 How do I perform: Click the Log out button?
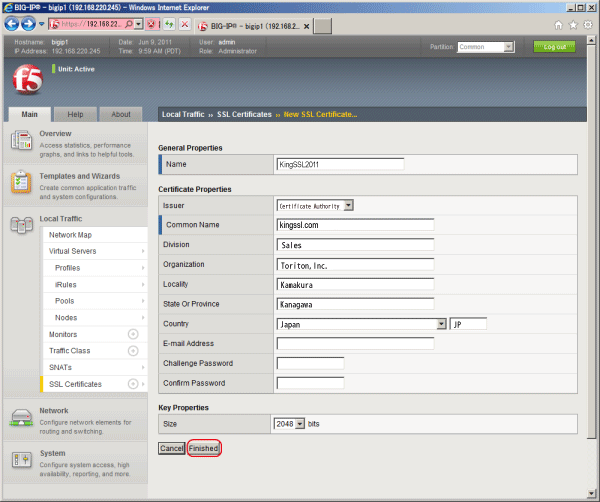pyautogui.click(x=554, y=47)
